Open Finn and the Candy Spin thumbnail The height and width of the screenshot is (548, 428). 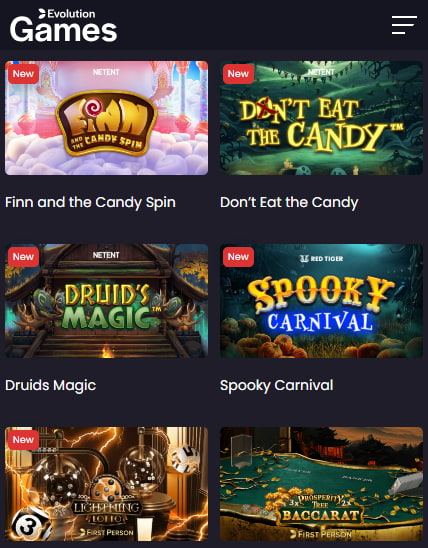coord(107,118)
